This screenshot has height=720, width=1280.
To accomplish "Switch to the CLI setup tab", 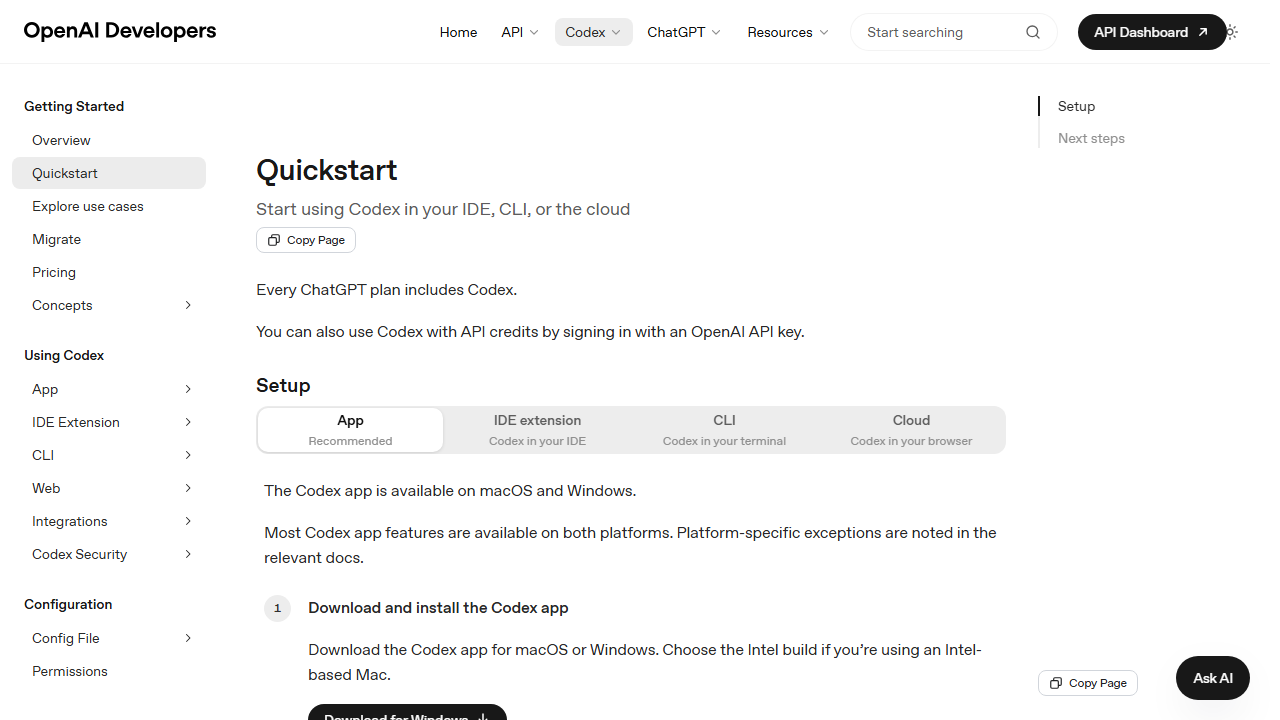I will tap(724, 430).
